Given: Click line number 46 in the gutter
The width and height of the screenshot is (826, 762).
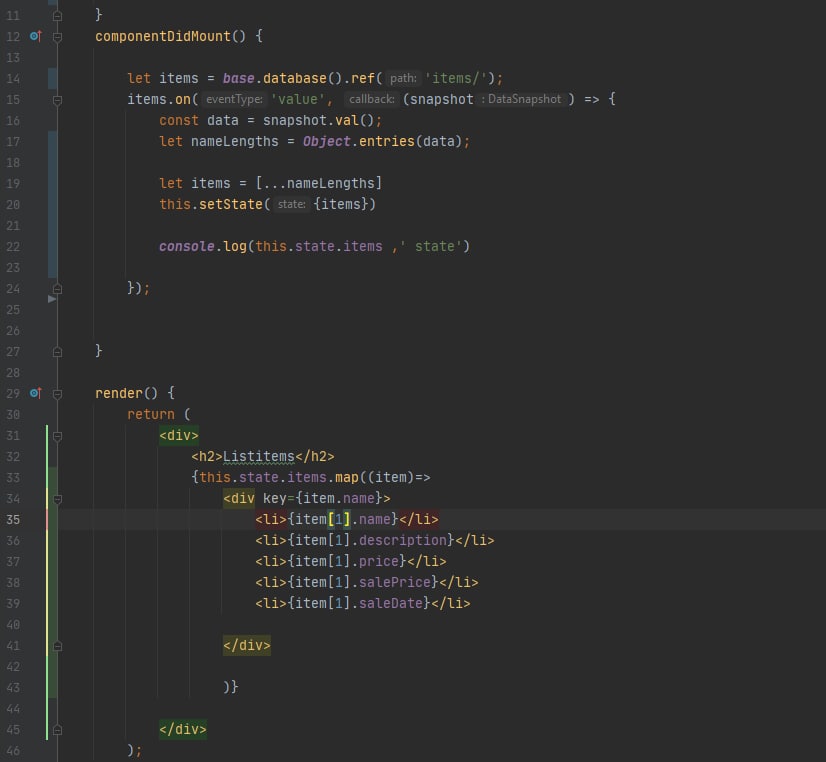Looking at the screenshot, I should tap(13, 751).
